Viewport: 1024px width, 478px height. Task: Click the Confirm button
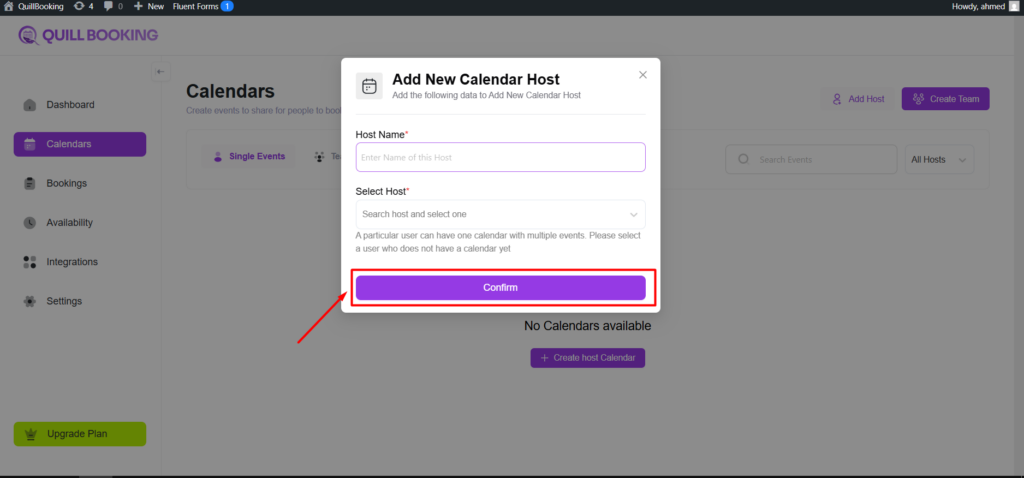coord(500,287)
